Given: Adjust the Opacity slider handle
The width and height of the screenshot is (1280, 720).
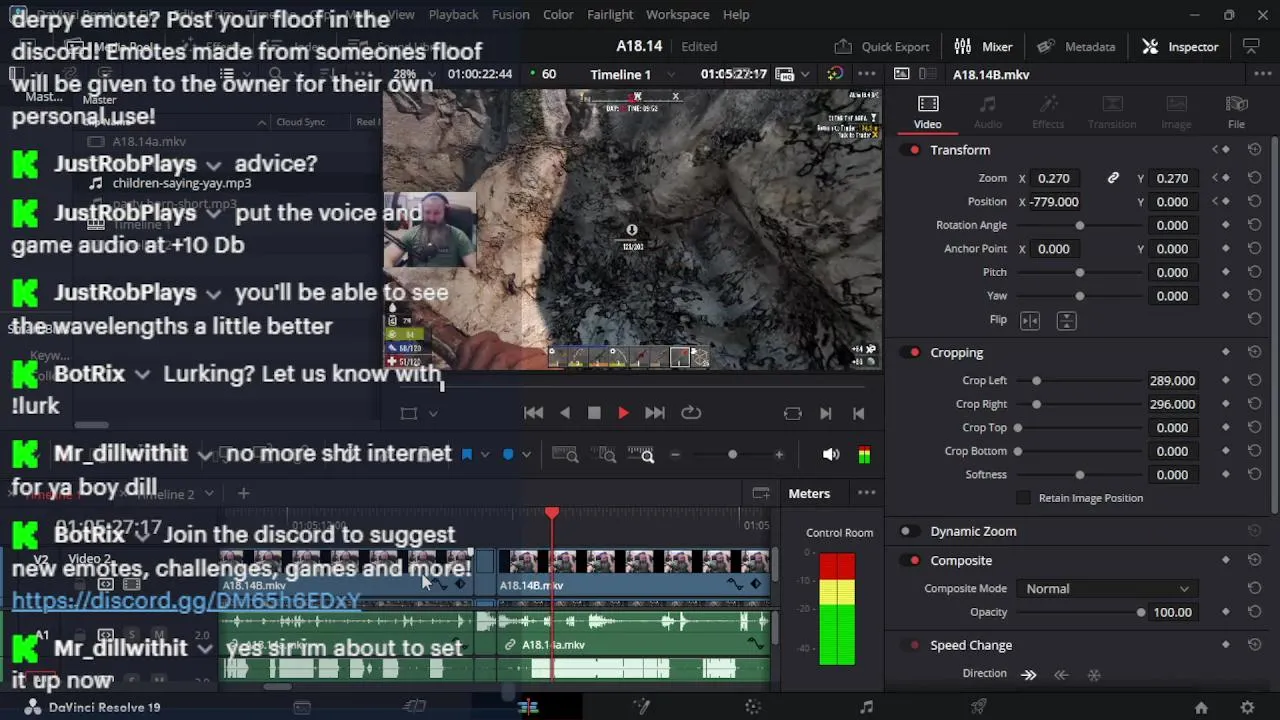Looking at the screenshot, I should coord(1141,613).
